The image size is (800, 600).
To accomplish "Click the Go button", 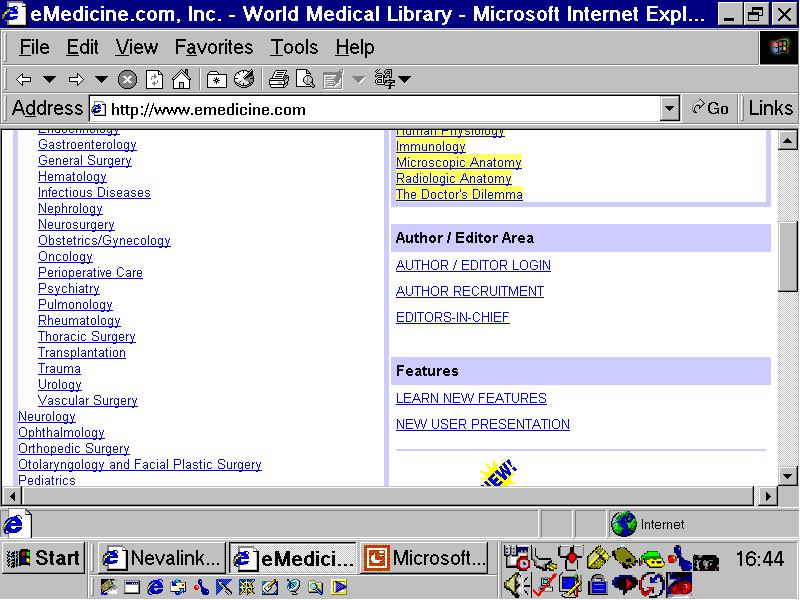I will 710,108.
